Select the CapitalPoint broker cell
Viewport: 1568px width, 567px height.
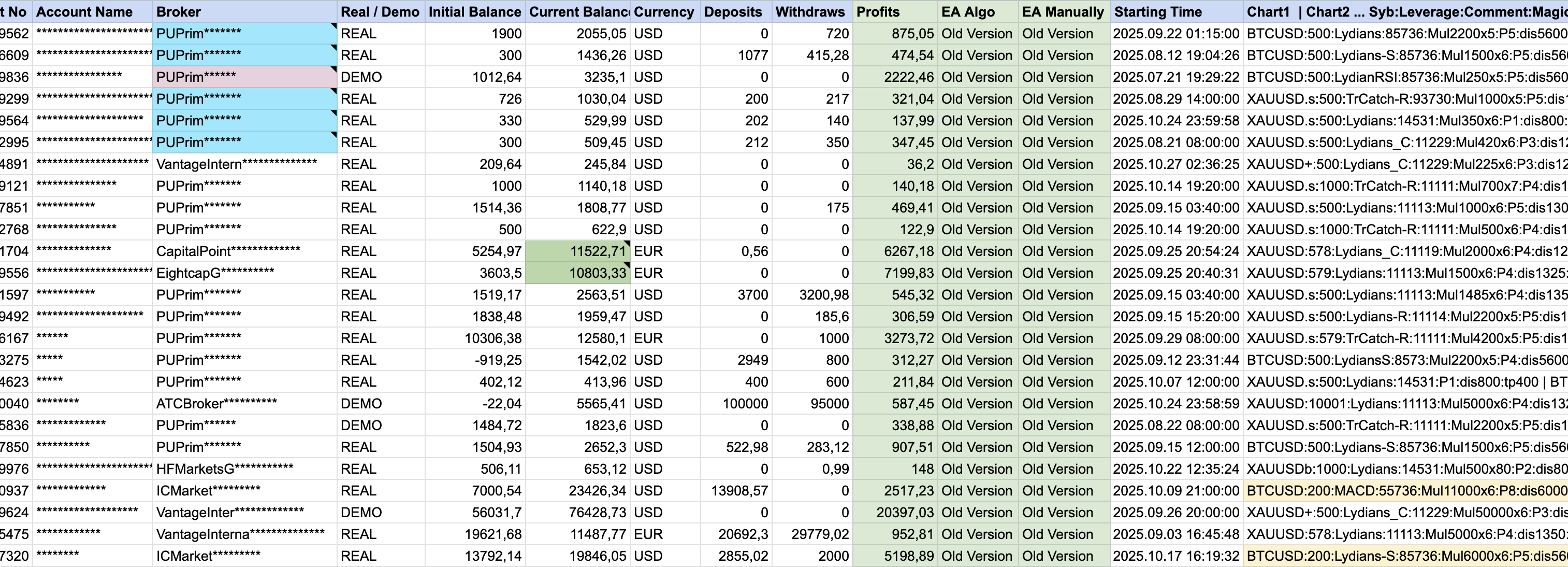pyautogui.click(x=245, y=251)
